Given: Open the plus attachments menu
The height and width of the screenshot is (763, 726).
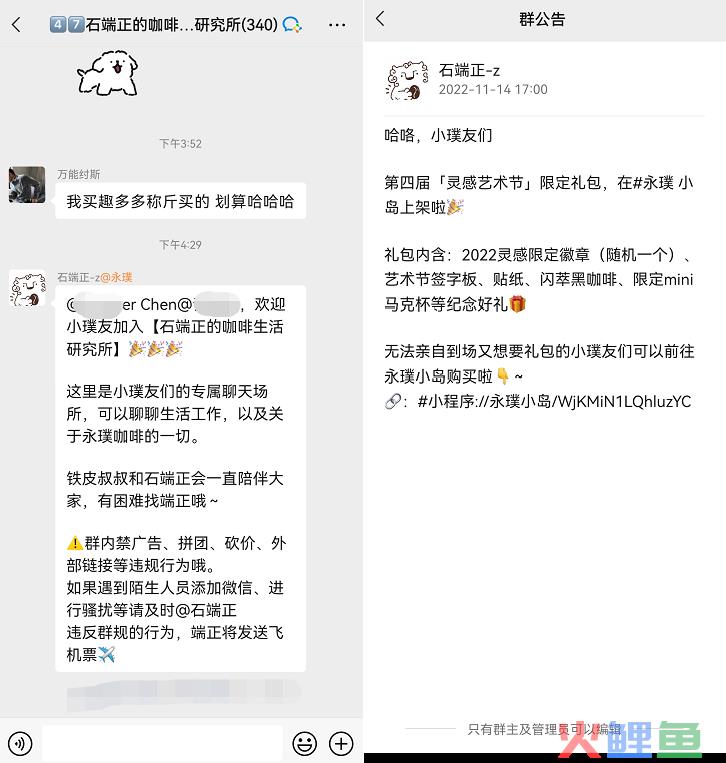Looking at the screenshot, I should [341, 743].
